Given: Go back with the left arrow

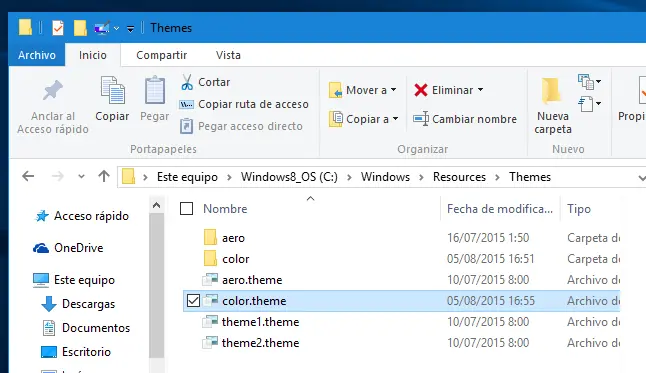Looking at the screenshot, I should point(28,176).
